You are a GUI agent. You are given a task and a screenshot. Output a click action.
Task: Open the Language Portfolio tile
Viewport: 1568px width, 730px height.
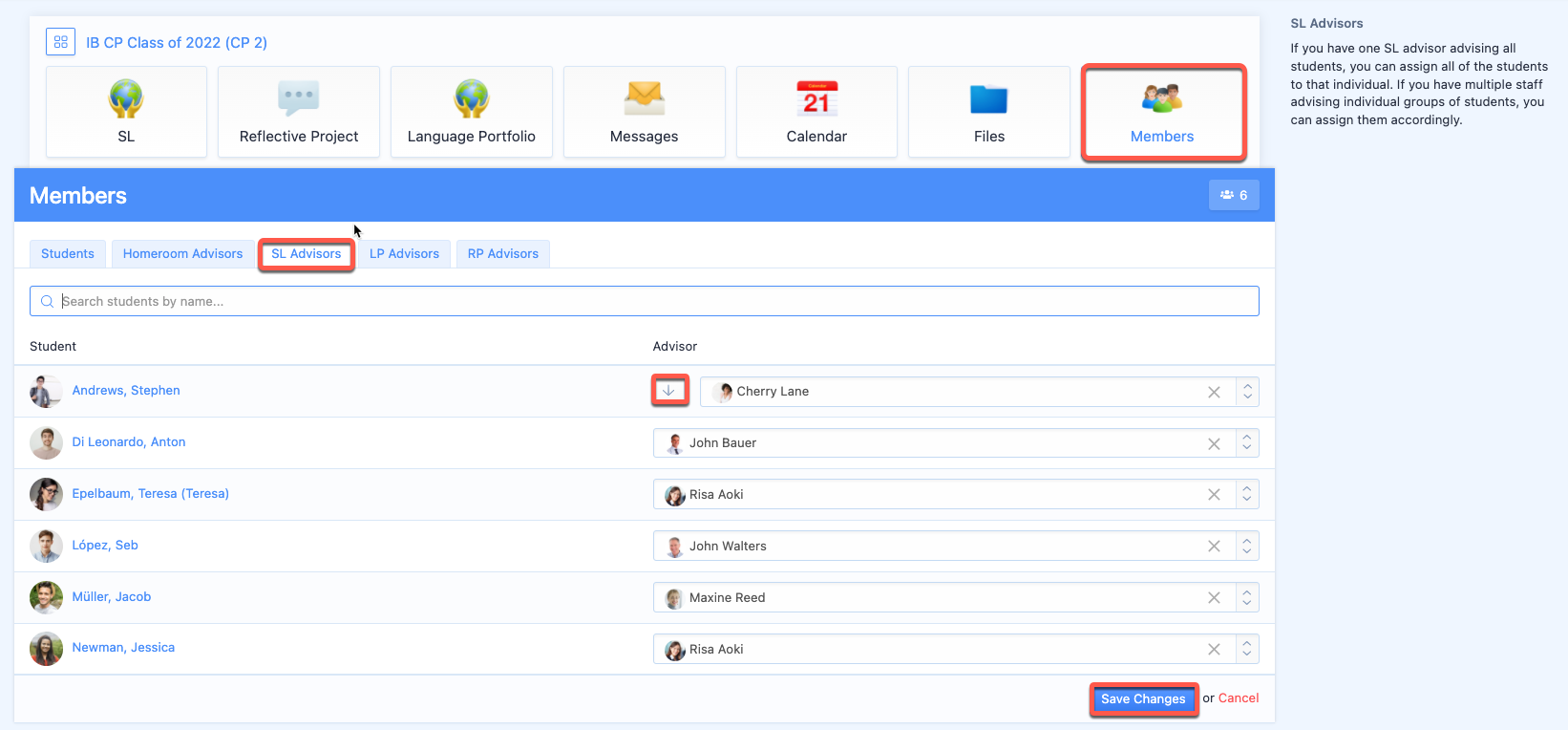tap(472, 112)
